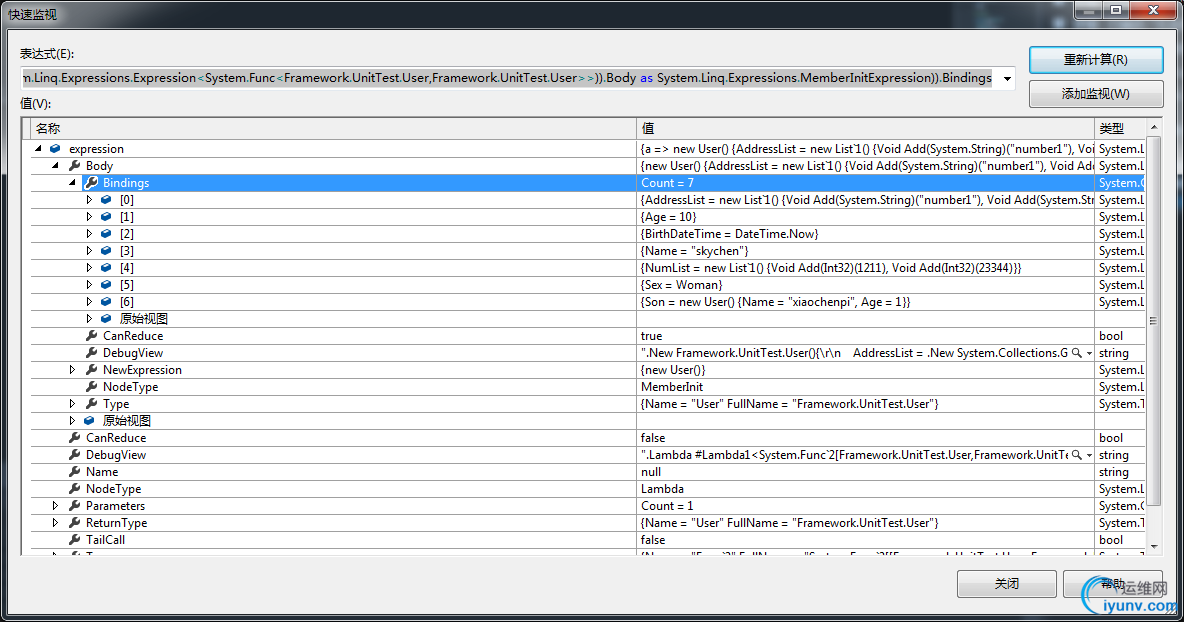This screenshot has height=622, width=1184.
Task: Collapse the Bindings node
Action: pos(72,183)
